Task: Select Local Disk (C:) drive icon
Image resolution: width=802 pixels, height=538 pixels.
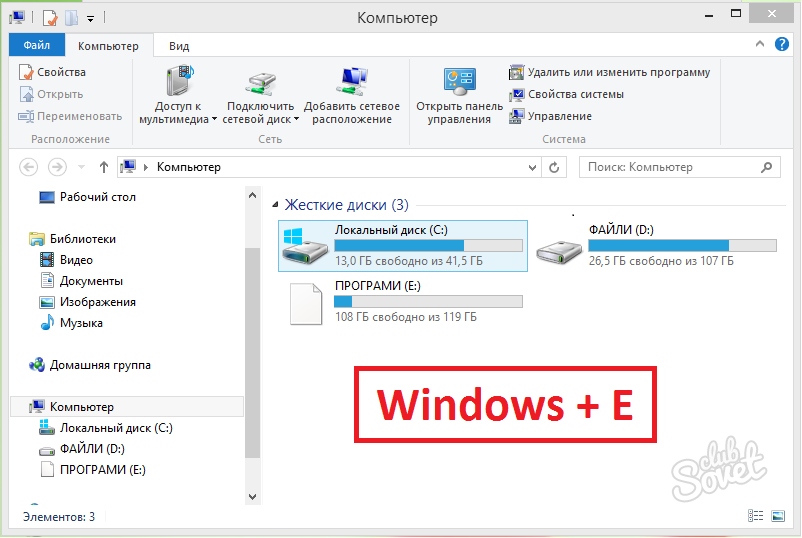Action: [x=308, y=247]
